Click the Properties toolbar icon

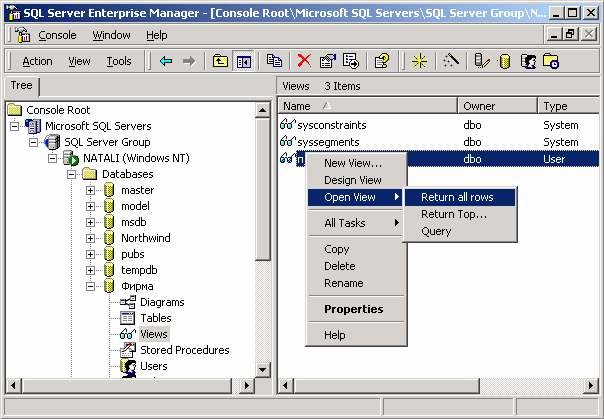click(x=327, y=61)
